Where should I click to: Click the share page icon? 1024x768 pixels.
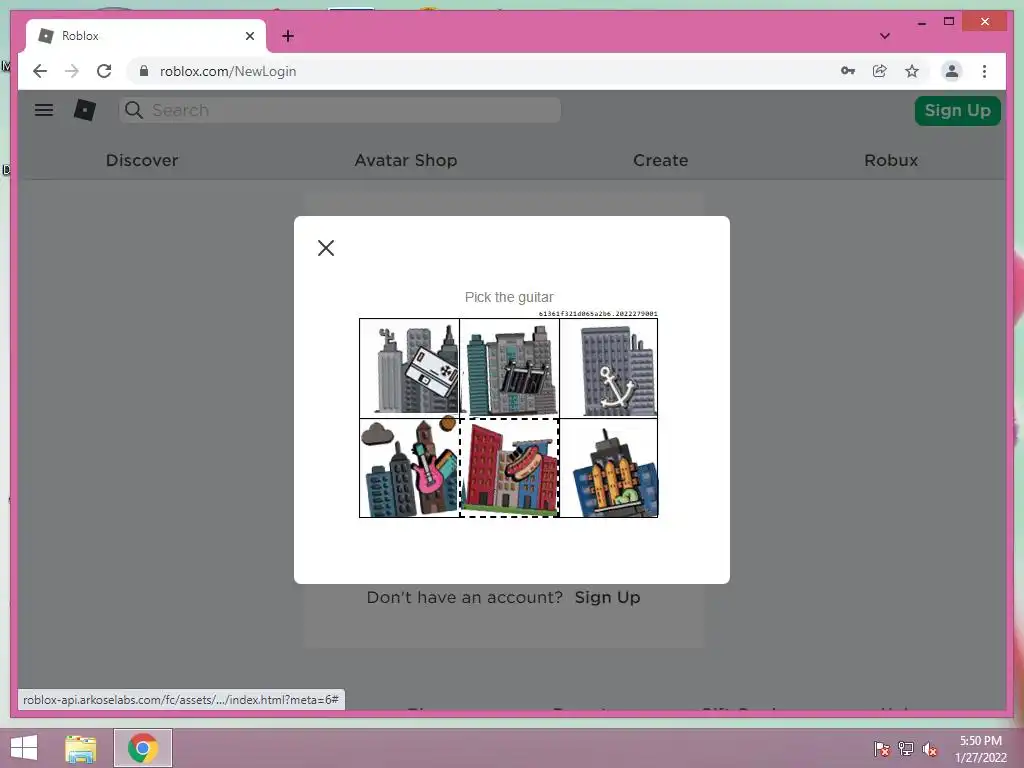[x=880, y=71]
